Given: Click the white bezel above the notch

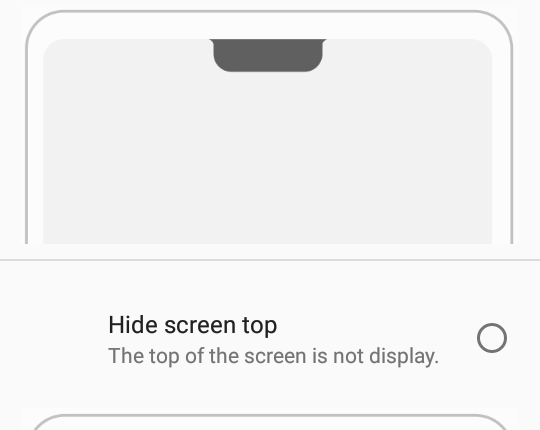Looking at the screenshot, I should [x=268, y=26].
